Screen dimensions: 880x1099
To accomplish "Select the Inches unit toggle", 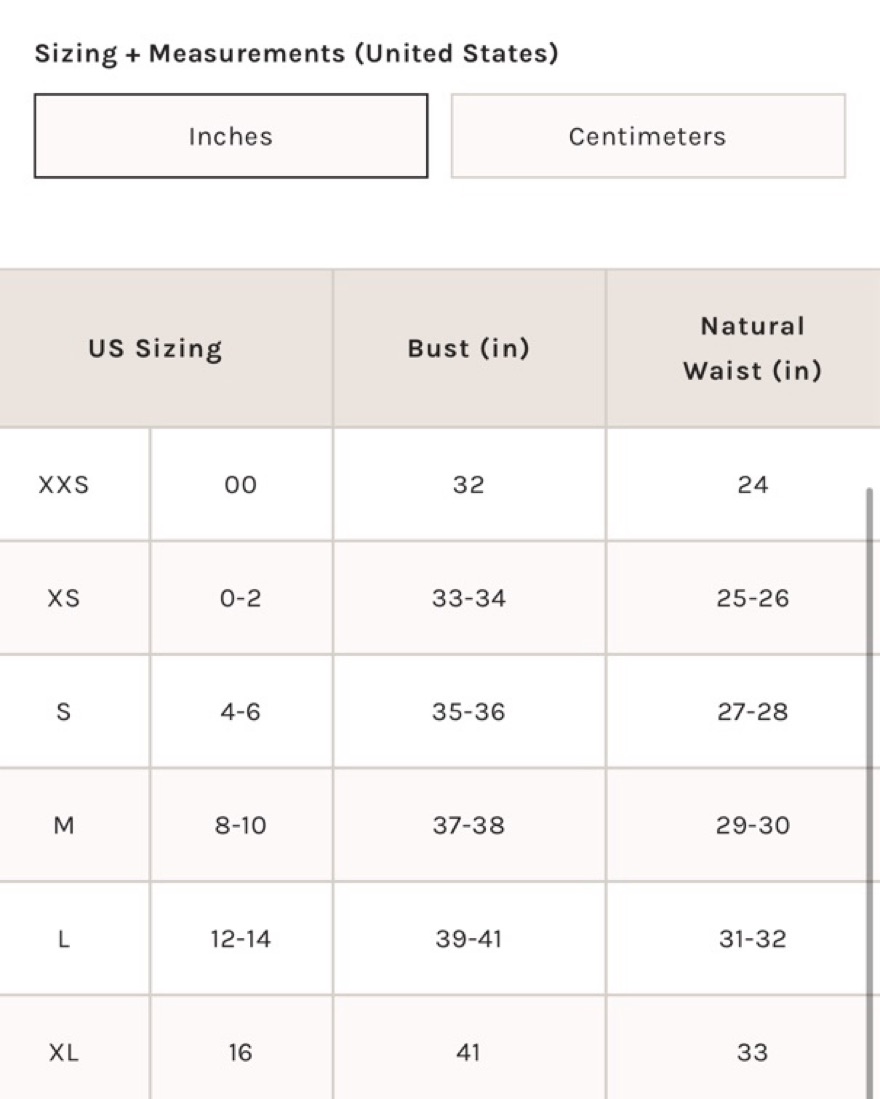I will [x=231, y=136].
